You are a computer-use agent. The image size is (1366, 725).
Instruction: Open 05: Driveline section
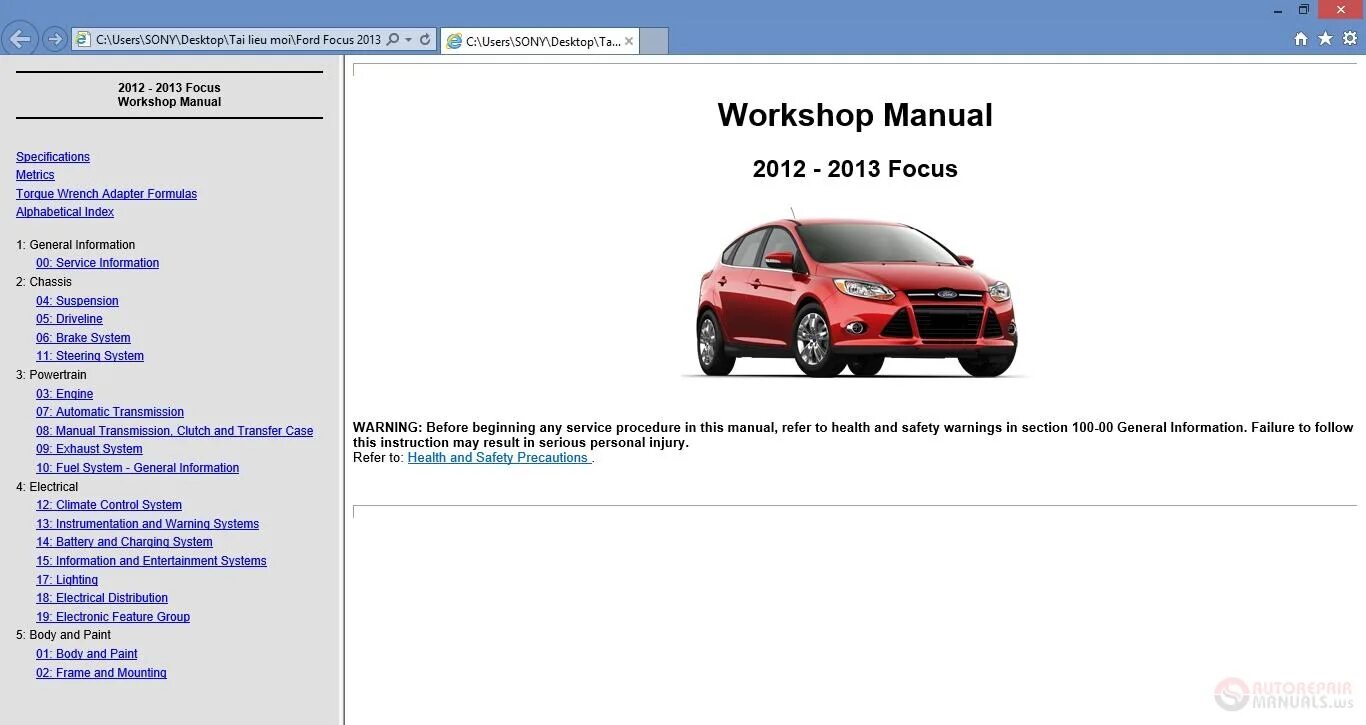tap(69, 319)
